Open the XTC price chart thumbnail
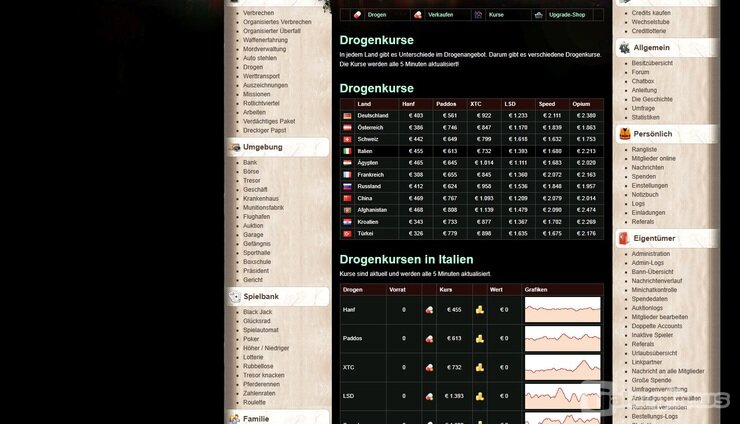Screen dimensions: 740x424 [x=563, y=367]
